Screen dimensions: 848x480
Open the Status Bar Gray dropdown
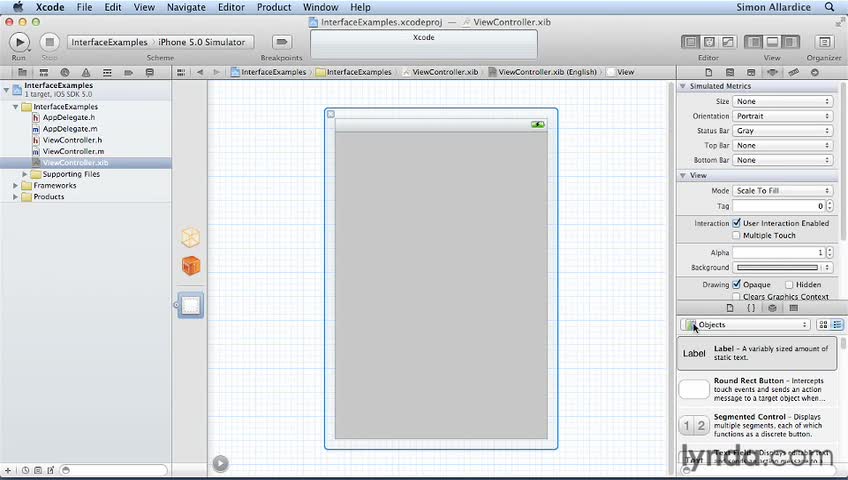point(782,130)
